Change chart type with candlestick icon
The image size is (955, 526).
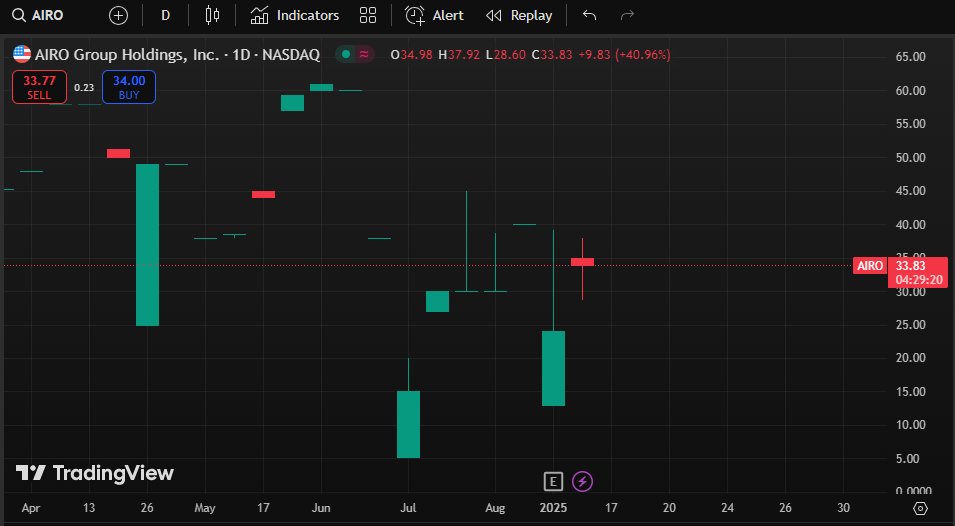212,15
